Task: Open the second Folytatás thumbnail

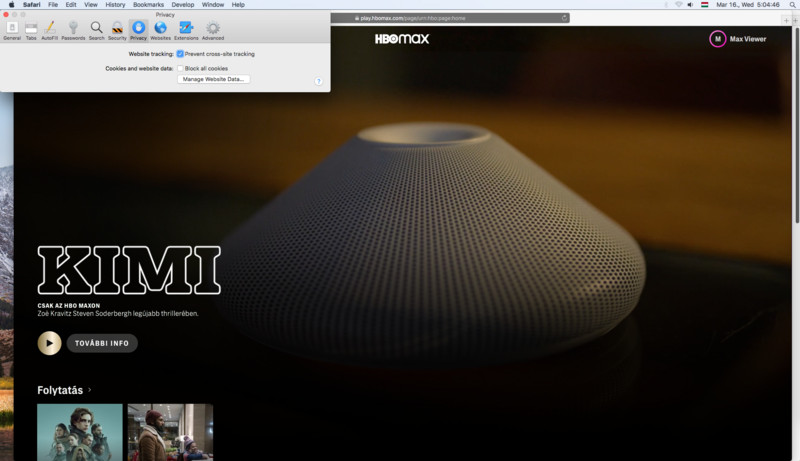Action: pyautogui.click(x=170, y=432)
